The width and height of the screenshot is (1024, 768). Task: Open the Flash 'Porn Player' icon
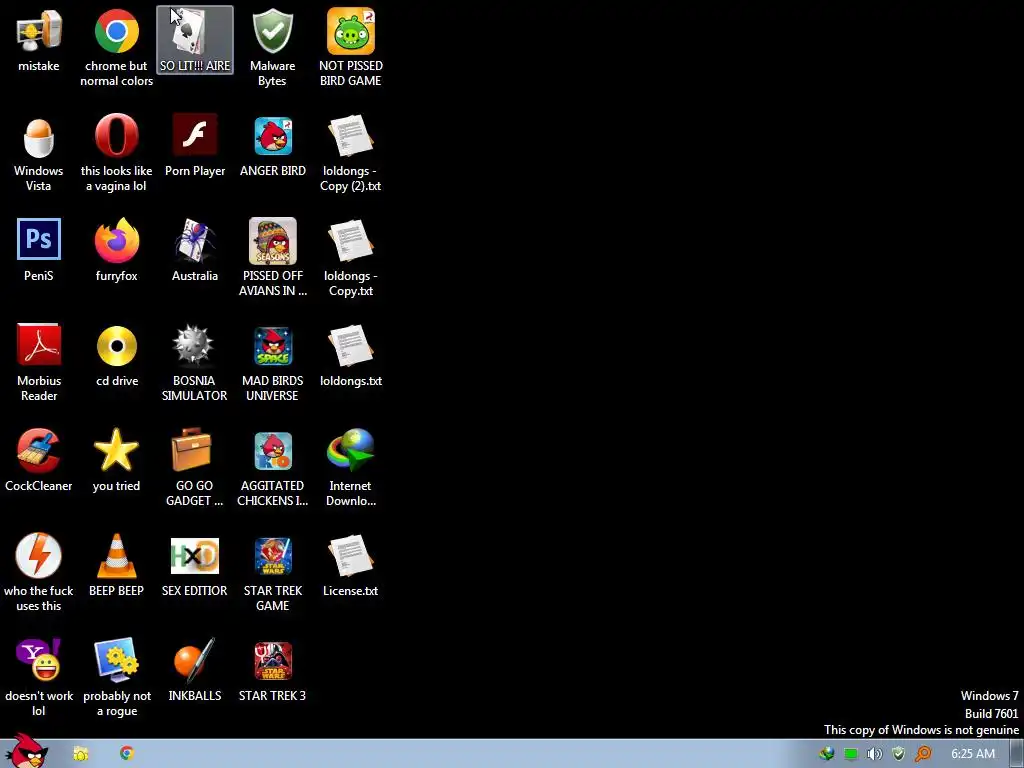point(195,146)
